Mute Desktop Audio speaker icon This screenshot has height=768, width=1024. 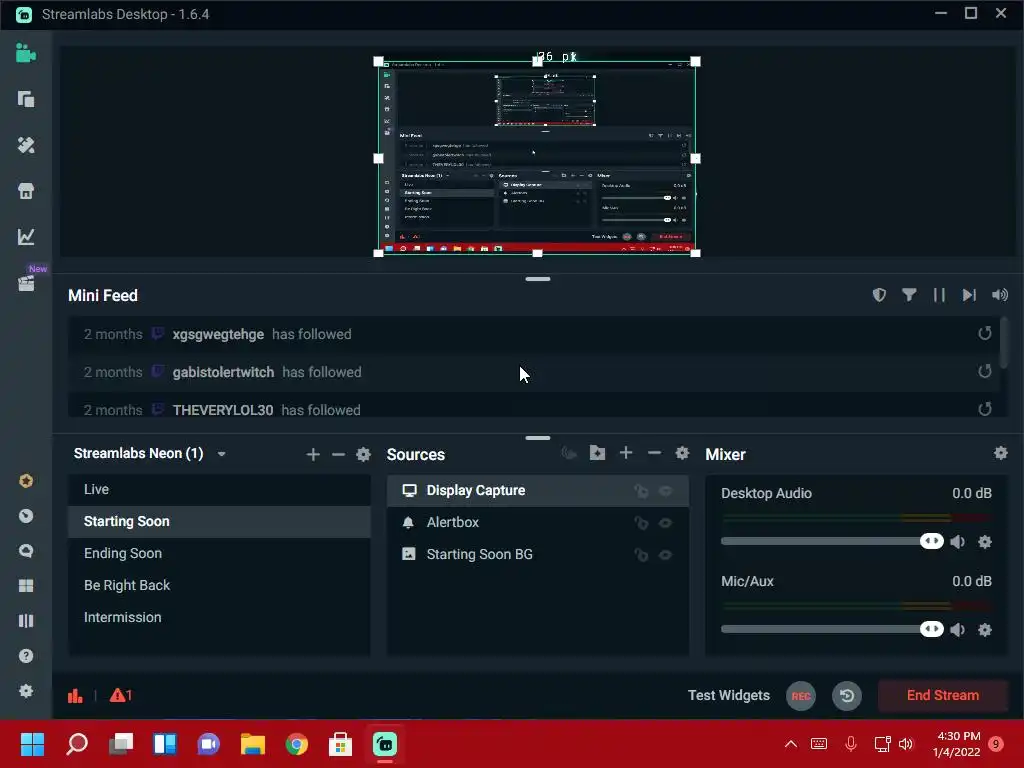pos(957,542)
